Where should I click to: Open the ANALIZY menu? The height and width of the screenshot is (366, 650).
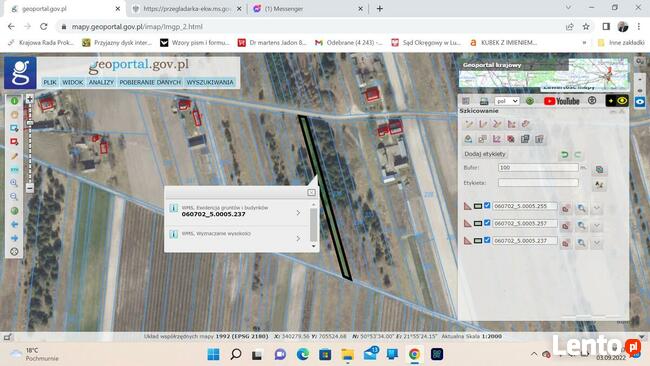[101, 82]
